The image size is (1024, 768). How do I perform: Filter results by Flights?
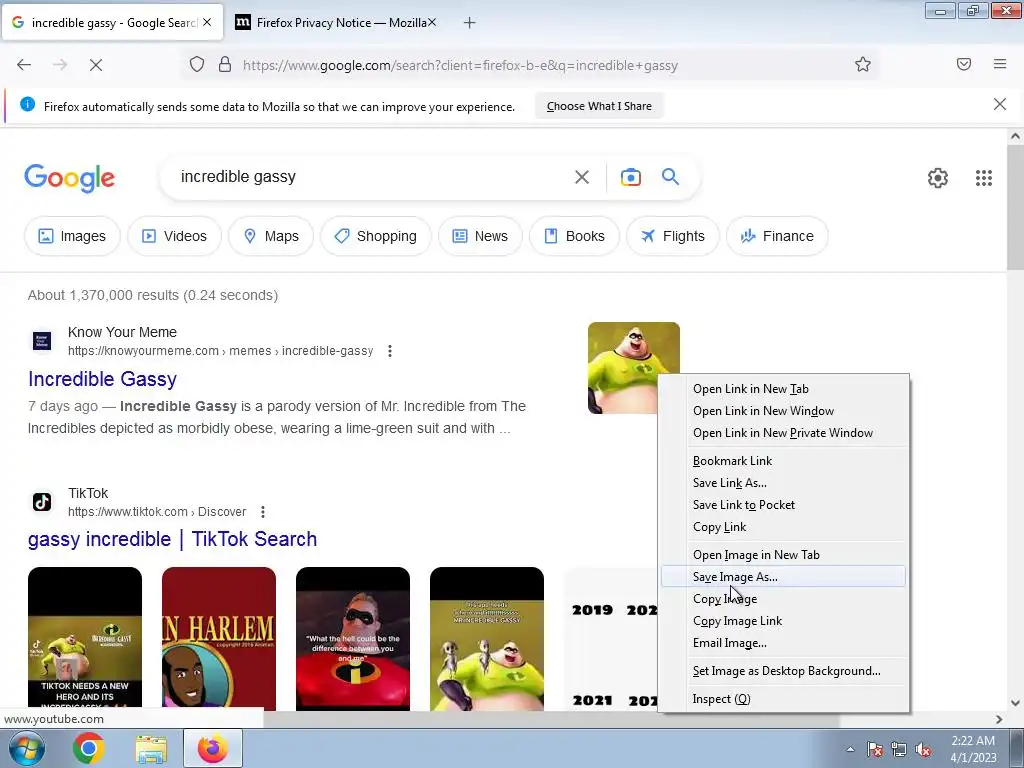pyautogui.click(x=673, y=236)
